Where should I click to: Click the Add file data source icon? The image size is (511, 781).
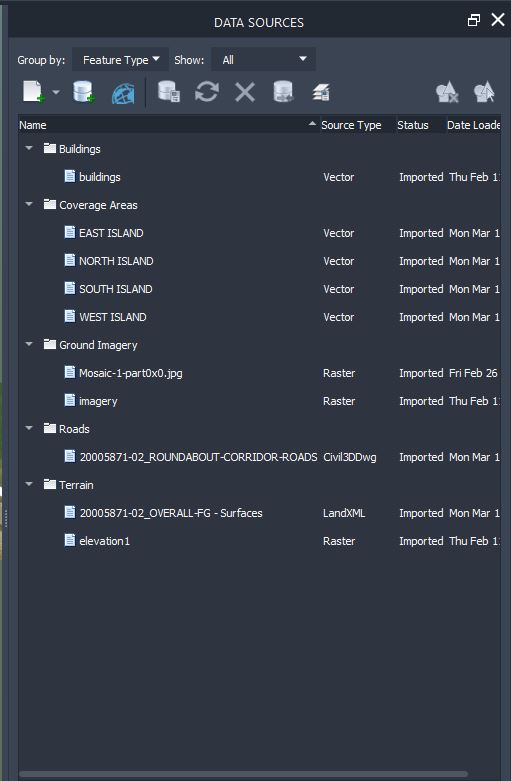[x=33, y=92]
